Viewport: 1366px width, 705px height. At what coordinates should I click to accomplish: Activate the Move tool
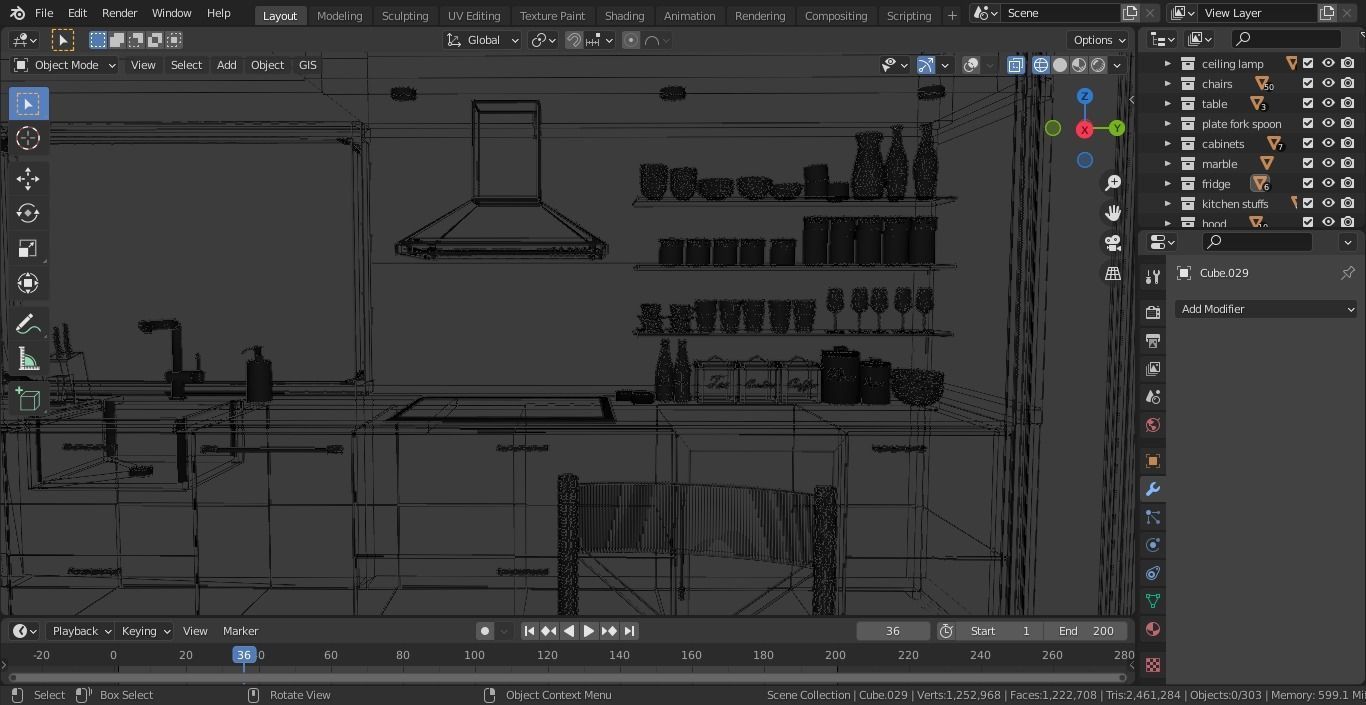28,178
